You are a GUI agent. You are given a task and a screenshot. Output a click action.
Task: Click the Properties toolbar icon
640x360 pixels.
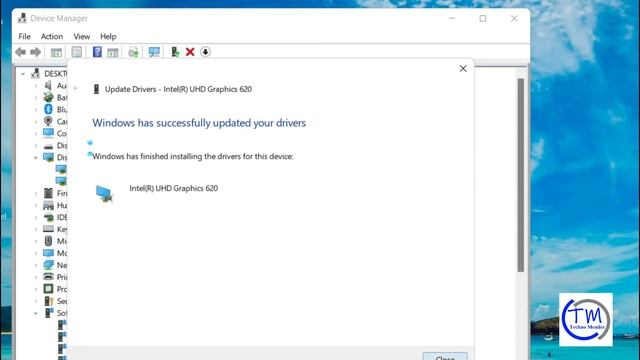pyautogui.click(x=76, y=52)
